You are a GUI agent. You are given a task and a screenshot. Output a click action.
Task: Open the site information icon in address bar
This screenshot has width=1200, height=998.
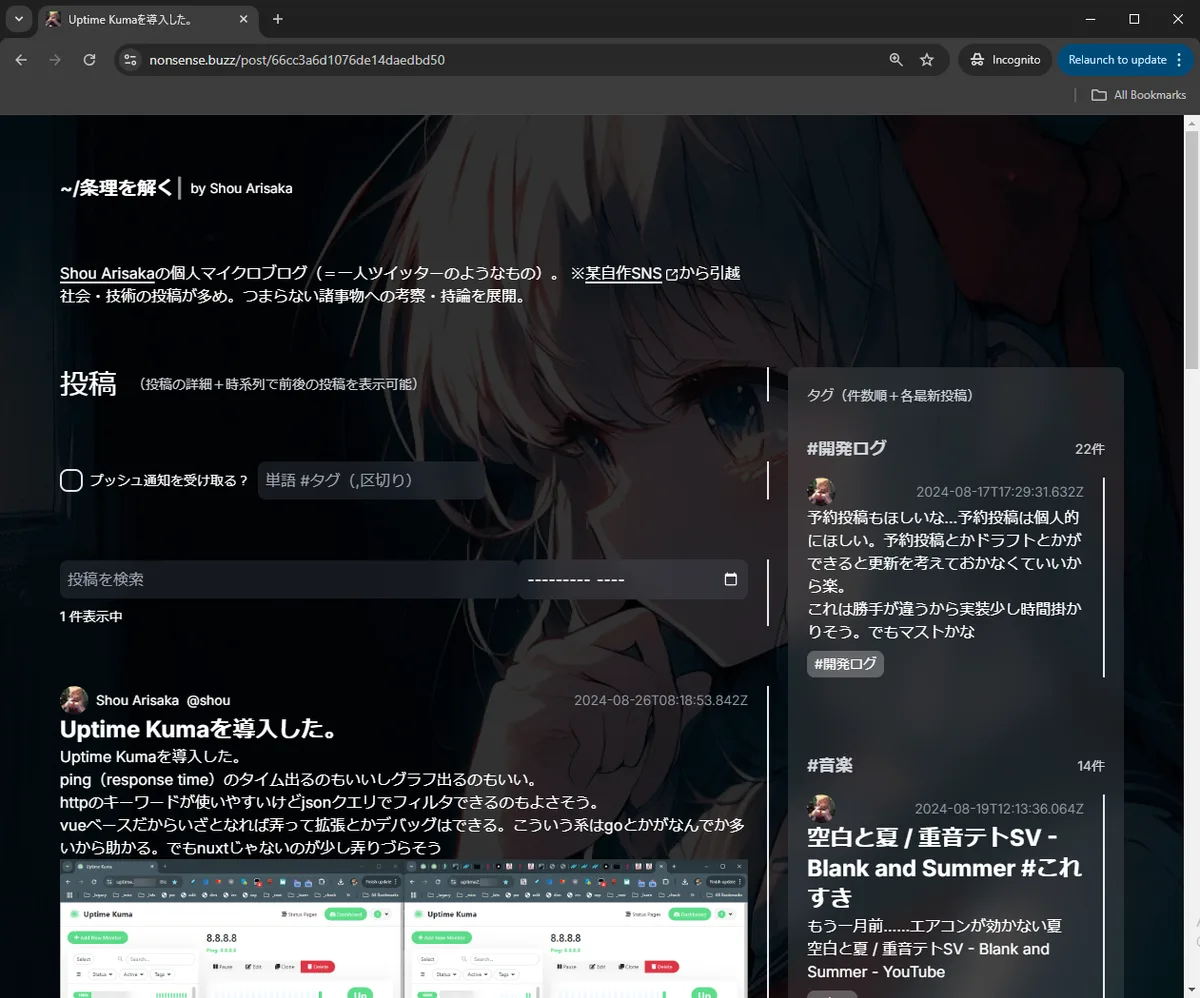(129, 60)
